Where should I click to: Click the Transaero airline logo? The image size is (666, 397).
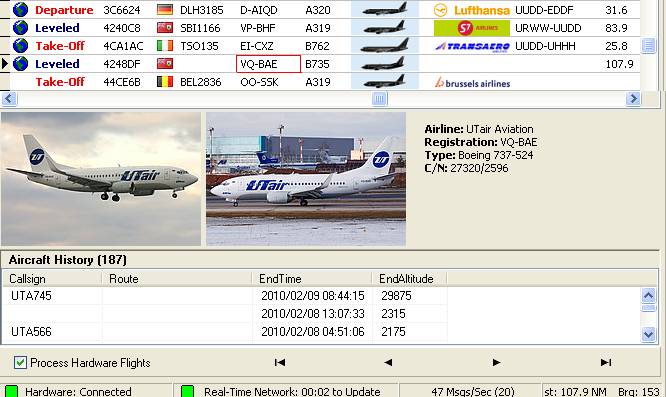click(471, 46)
